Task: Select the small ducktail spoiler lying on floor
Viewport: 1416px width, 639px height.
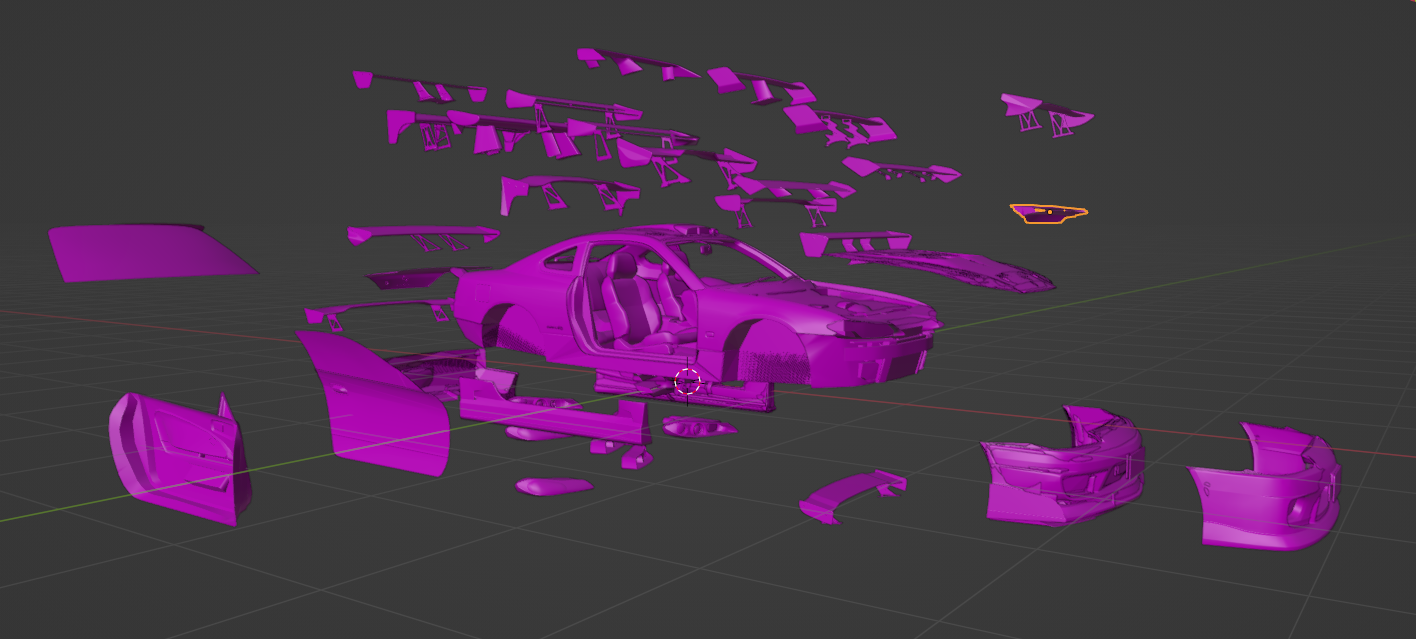Action: (848, 494)
